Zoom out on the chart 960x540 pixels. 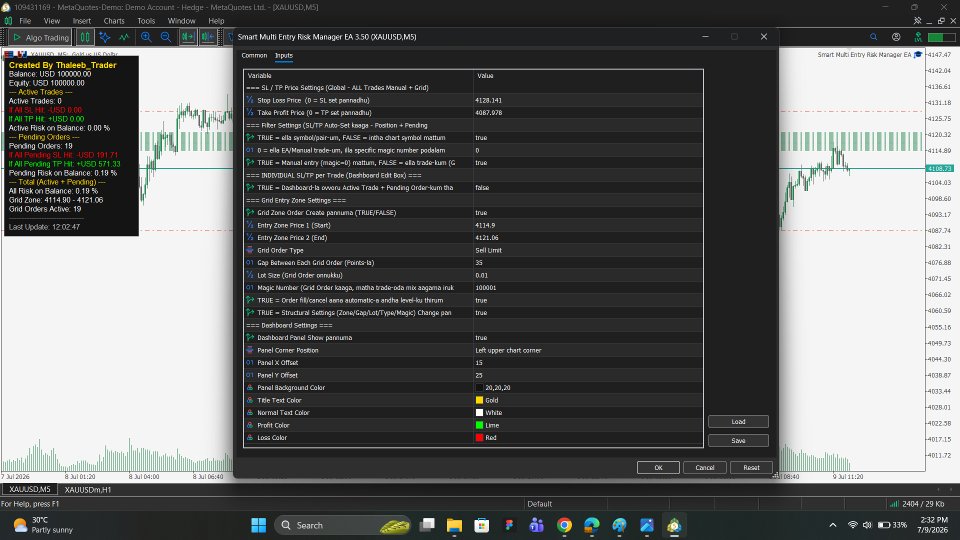point(166,37)
